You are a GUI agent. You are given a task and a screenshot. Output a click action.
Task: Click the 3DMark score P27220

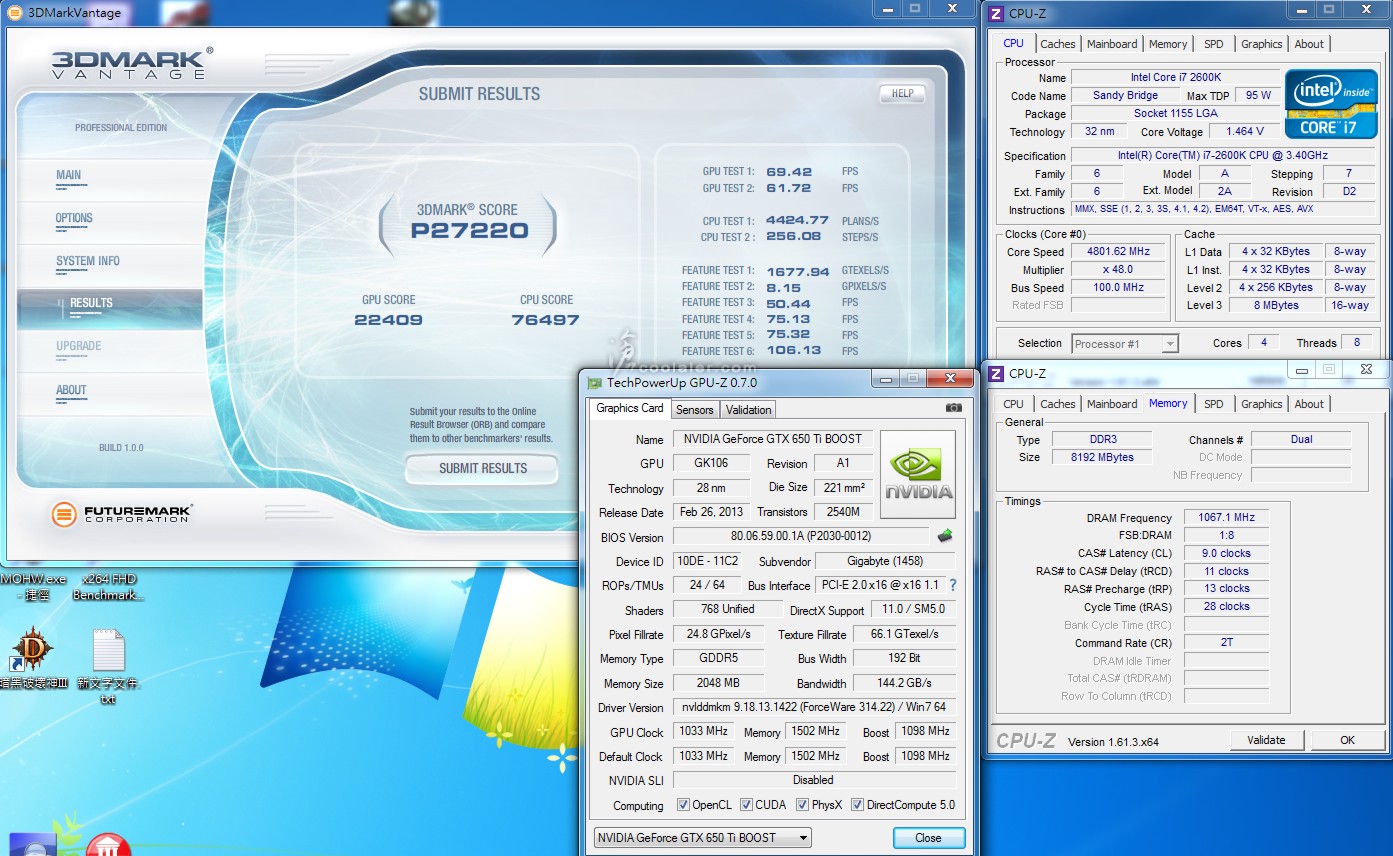click(469, 231)
